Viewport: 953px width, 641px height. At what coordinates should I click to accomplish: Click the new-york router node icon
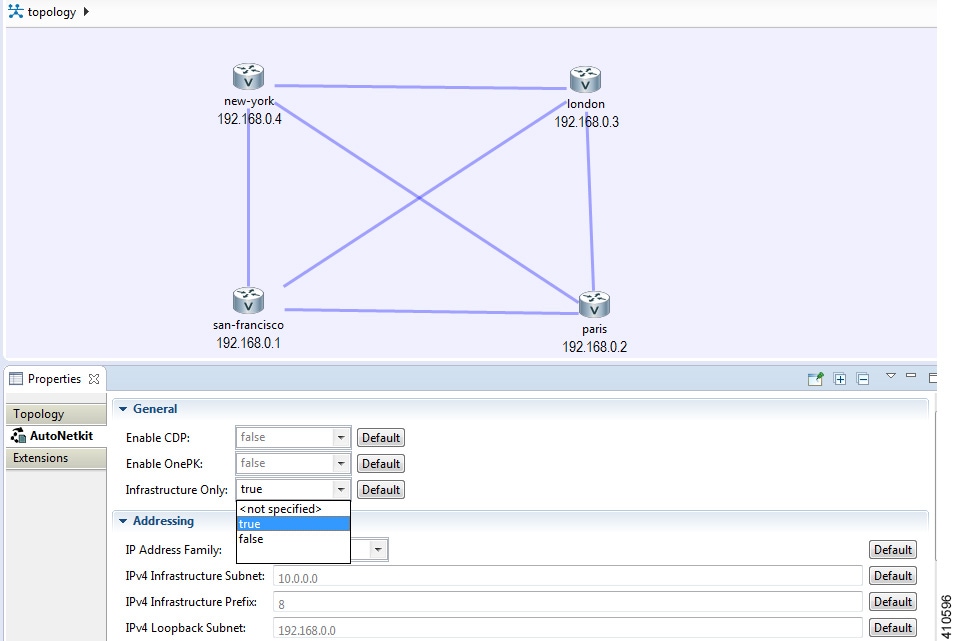click(x=247, y=75)
